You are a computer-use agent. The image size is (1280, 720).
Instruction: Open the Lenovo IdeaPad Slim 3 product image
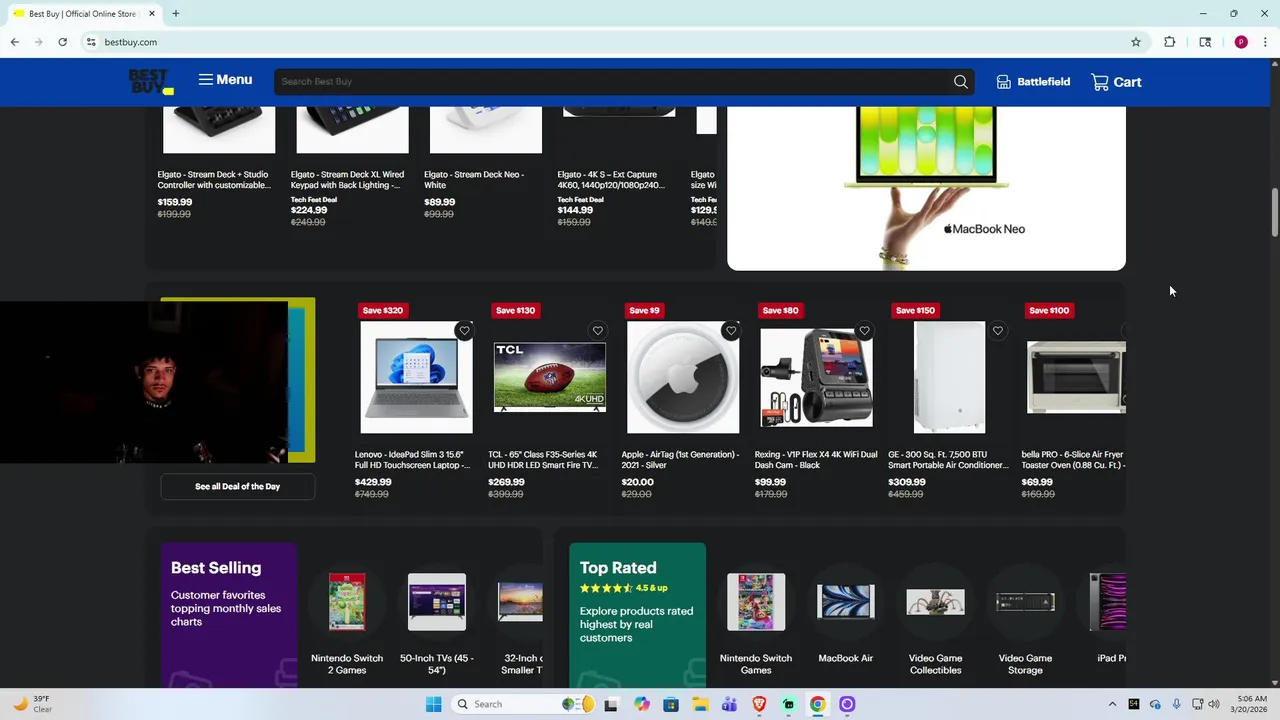(416, 377)
